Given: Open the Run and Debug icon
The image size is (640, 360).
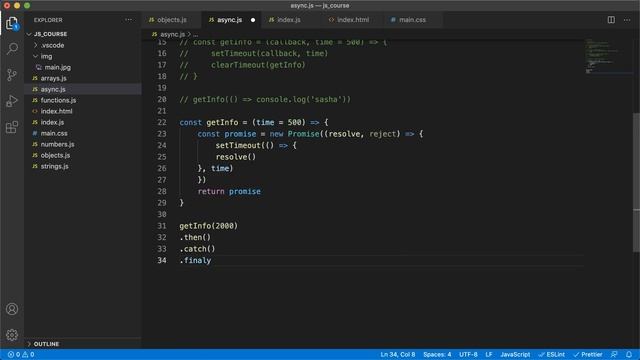Looking at the screenshot, I should coord(12,101).
